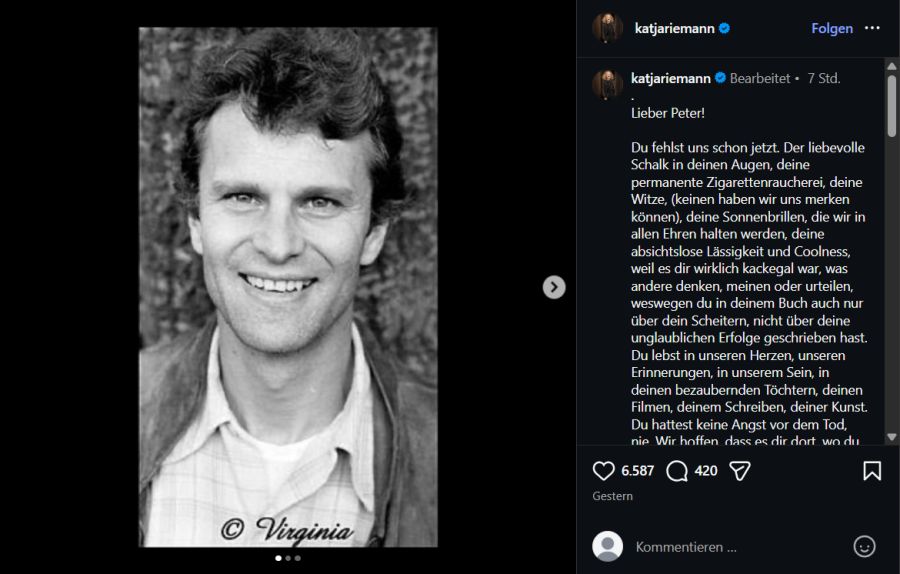Screen dimensions: 900x574
Task: View the 6.587 likes count list
Action: [637, 471]
